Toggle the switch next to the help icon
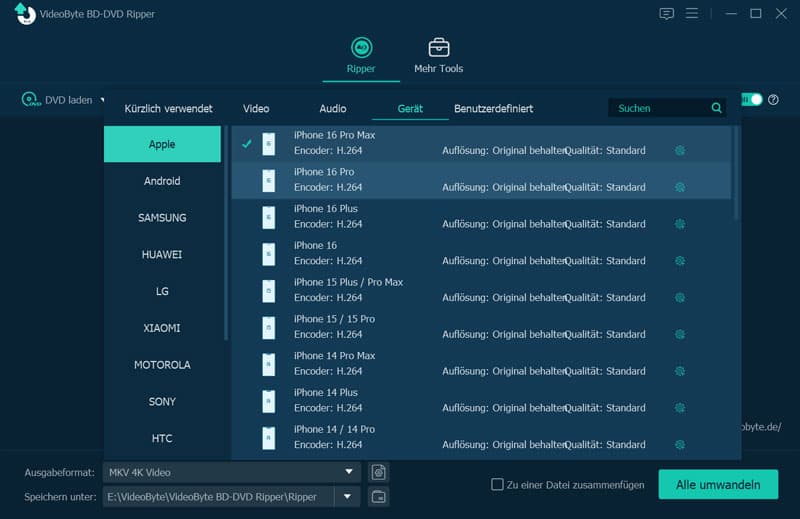The image size is (800, 519). click(752, 100)
